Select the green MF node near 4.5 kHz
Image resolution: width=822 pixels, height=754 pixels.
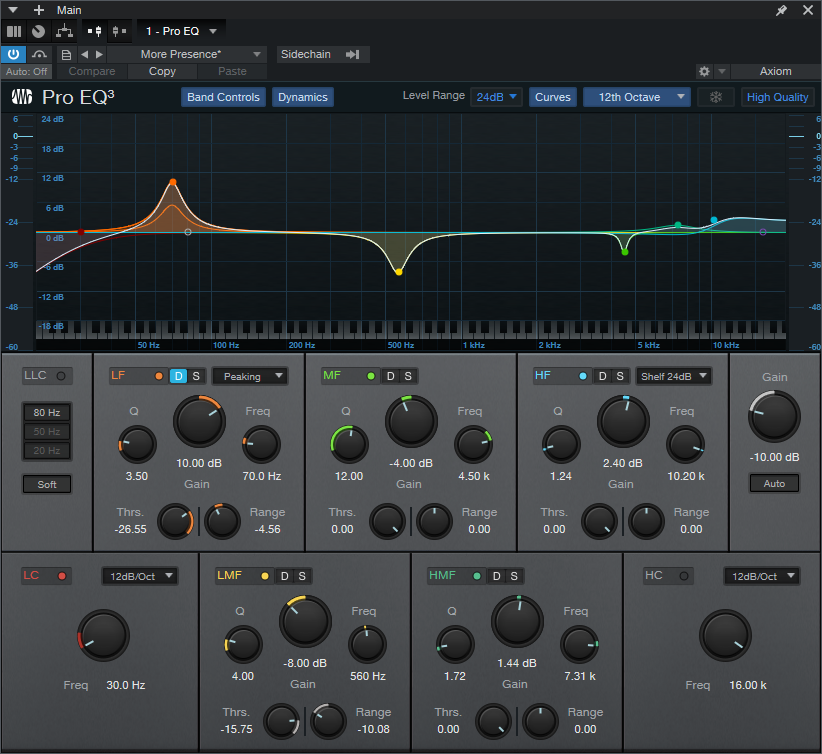pyautogui.click(x=625, y=252)
